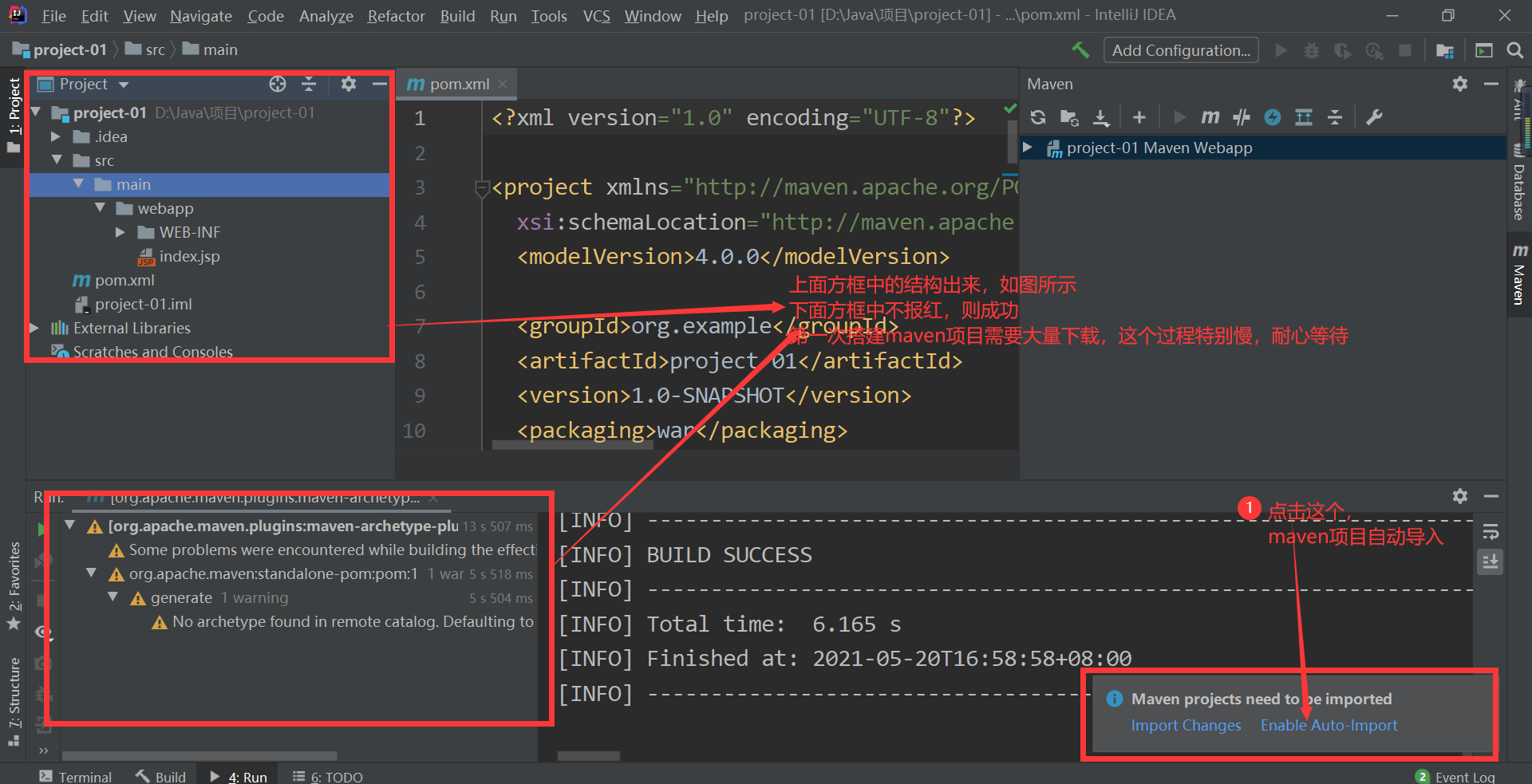Image resolution: width=1532 pixels, height=784 pixels.
Task: Click project-01 in the breadcrumb bar
Action: [60, 49]
